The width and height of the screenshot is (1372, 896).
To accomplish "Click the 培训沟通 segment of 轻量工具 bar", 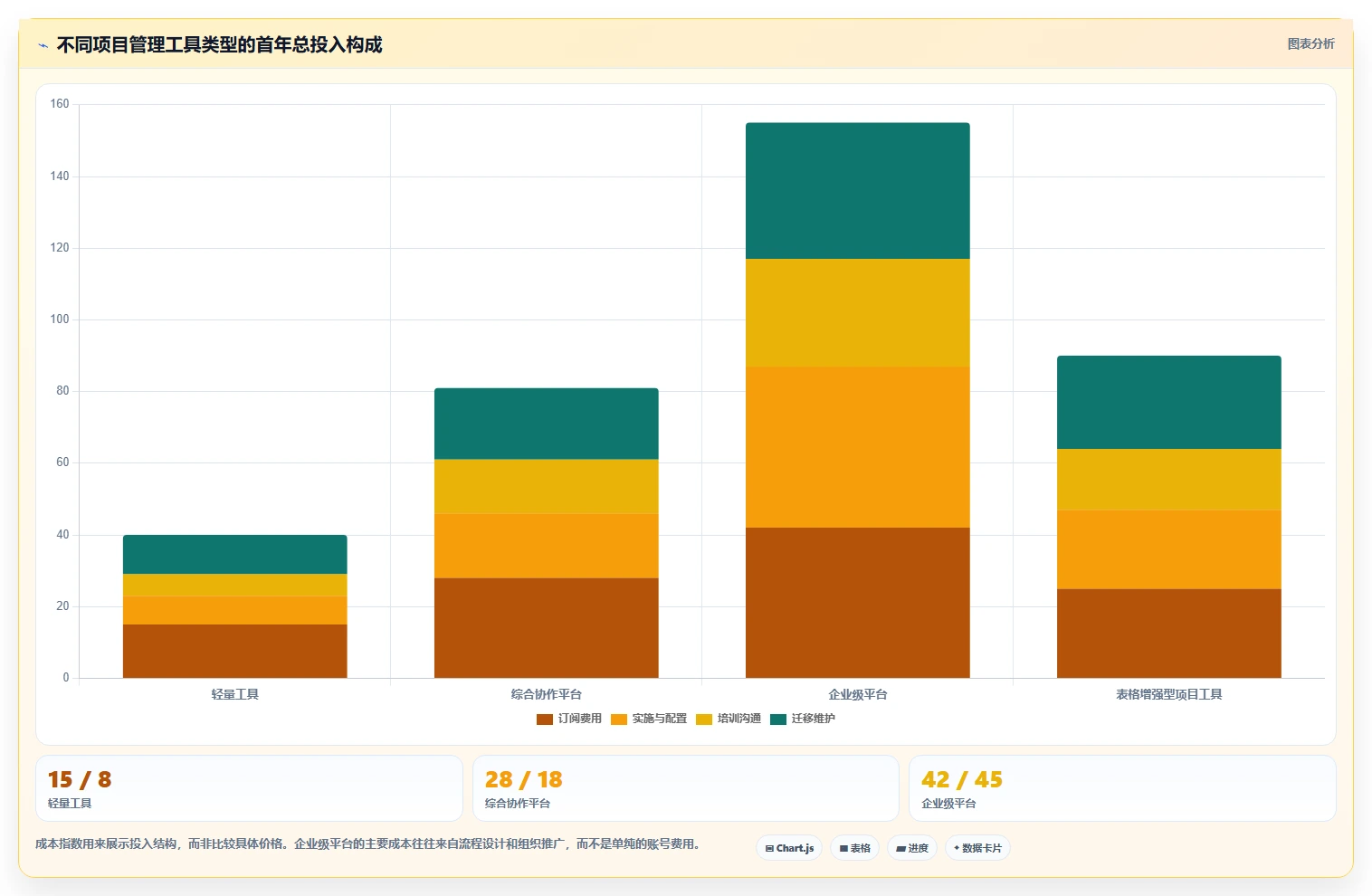I will click(x=235, y=585).
